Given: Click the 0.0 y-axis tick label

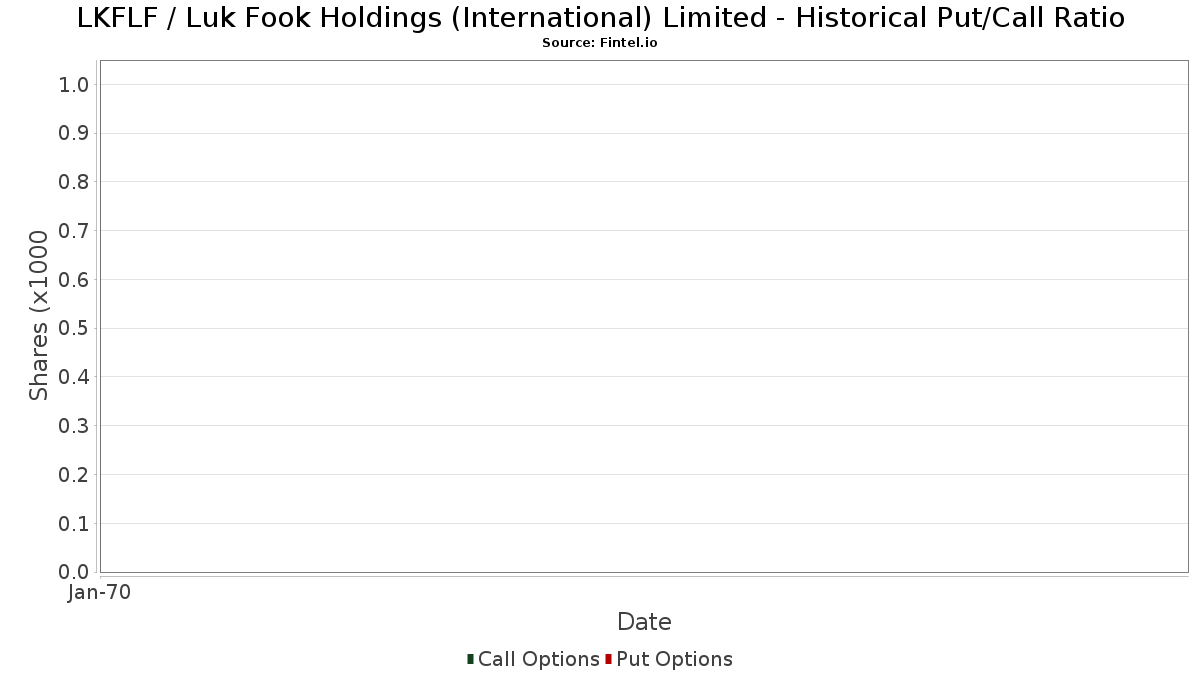Looking at the screenshot, I should (74, 572).
